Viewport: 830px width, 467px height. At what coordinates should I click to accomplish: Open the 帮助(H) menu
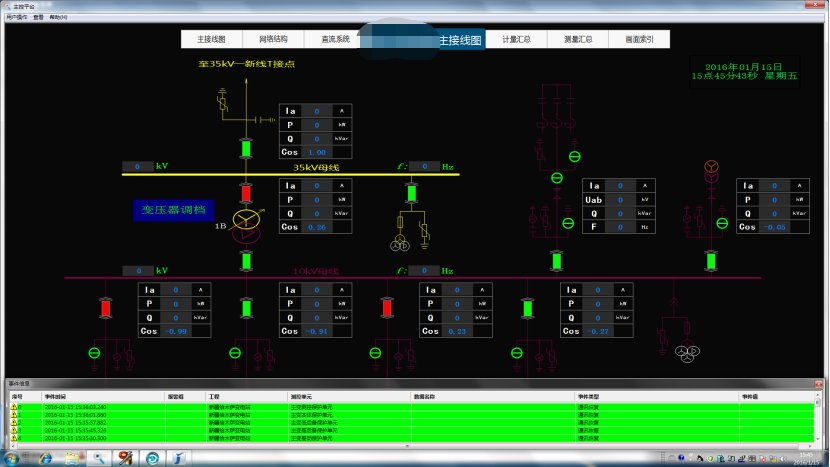click(x=58, y=17)
